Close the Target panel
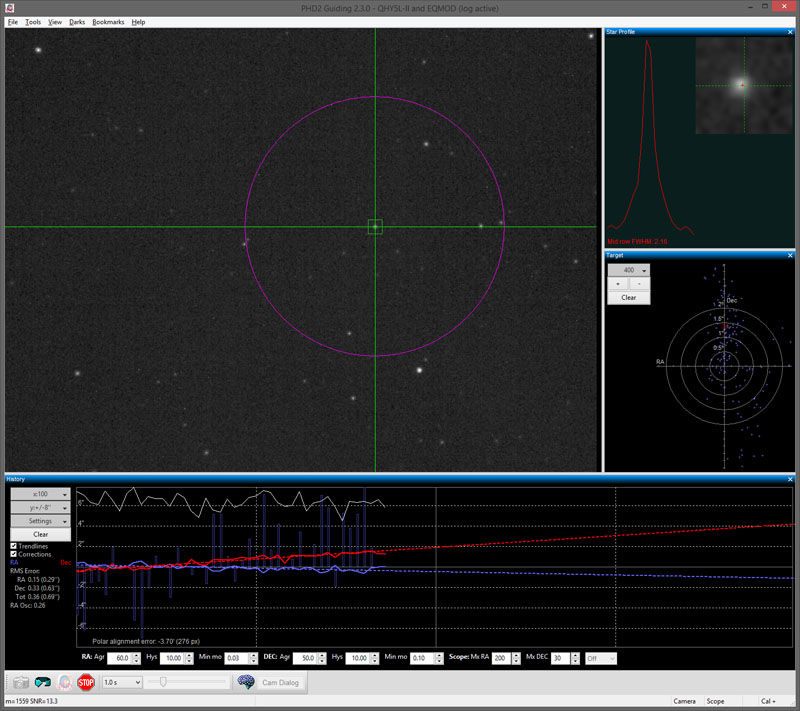This screenshot has width=800, height=711. pos(790,255)
